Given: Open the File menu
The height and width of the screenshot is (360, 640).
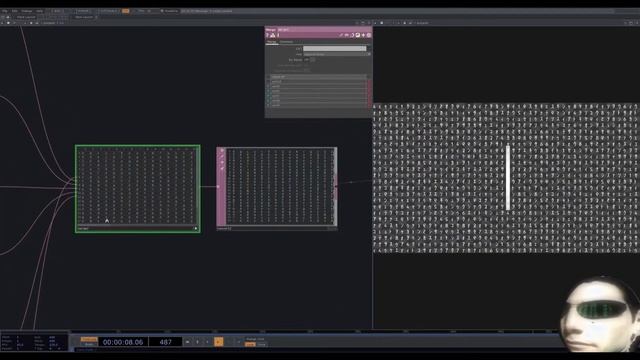Looking at the screenshot, I should tap(4, 11).
